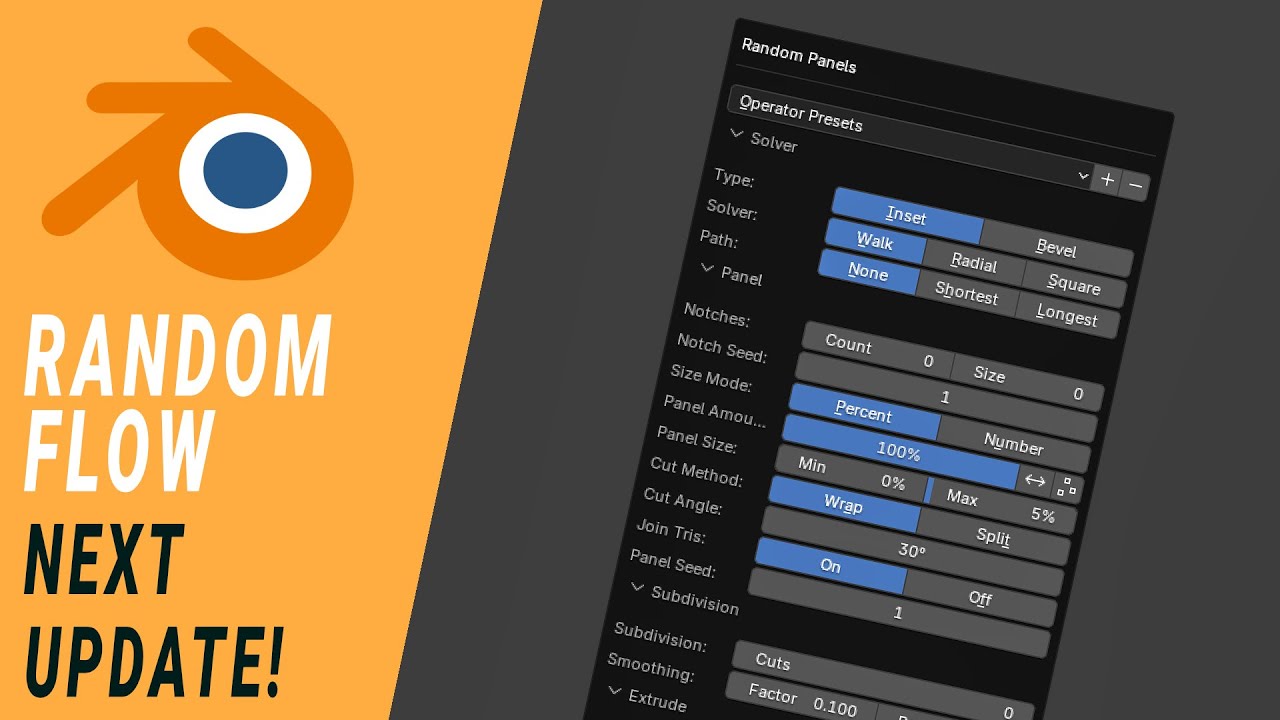Set Cut Method to Wrap

[x=843, y=505]
